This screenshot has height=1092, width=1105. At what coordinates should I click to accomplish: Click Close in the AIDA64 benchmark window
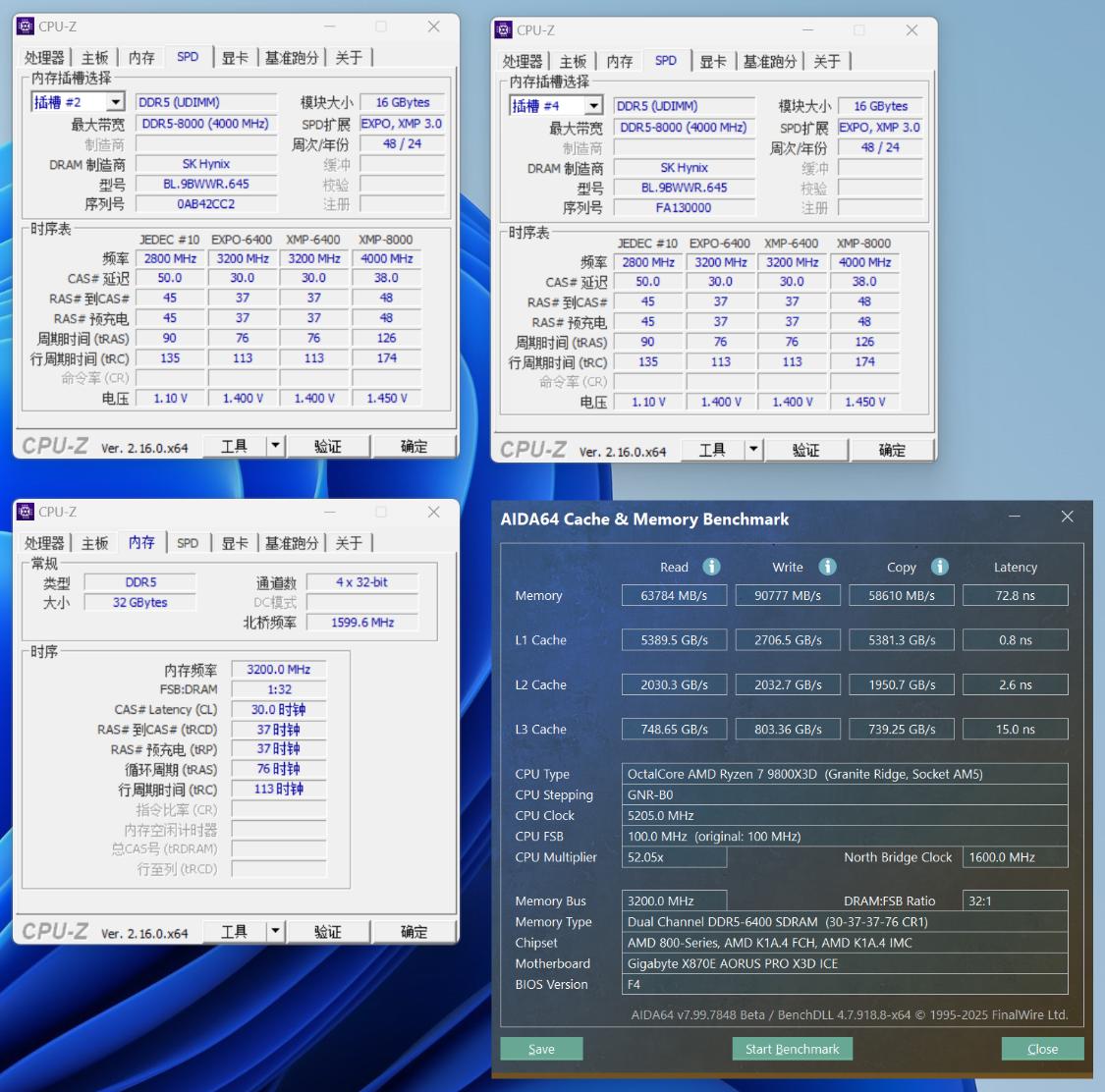click(x=1042, y=1048)
